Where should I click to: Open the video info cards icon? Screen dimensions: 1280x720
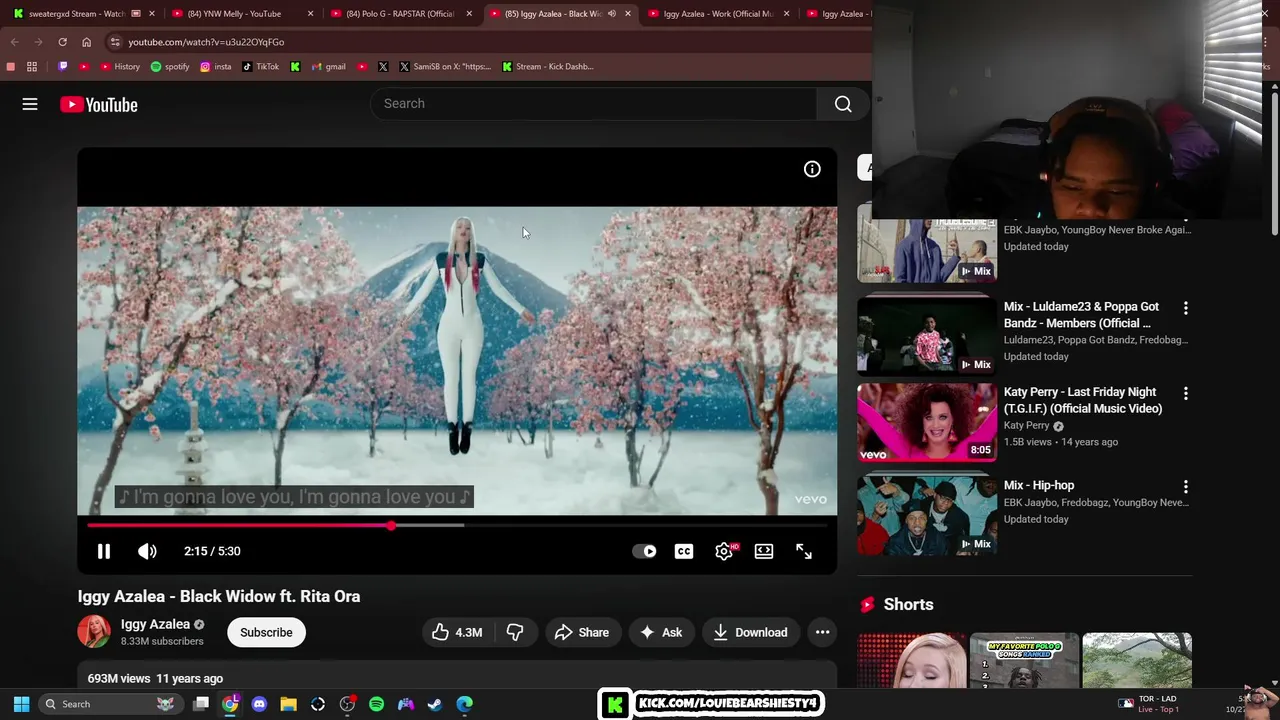pos(812,169)
